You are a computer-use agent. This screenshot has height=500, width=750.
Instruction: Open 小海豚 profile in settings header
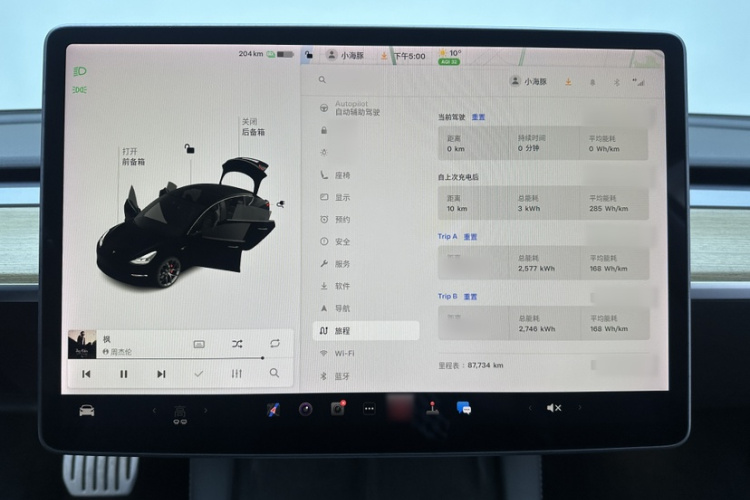tap(529, 81)
